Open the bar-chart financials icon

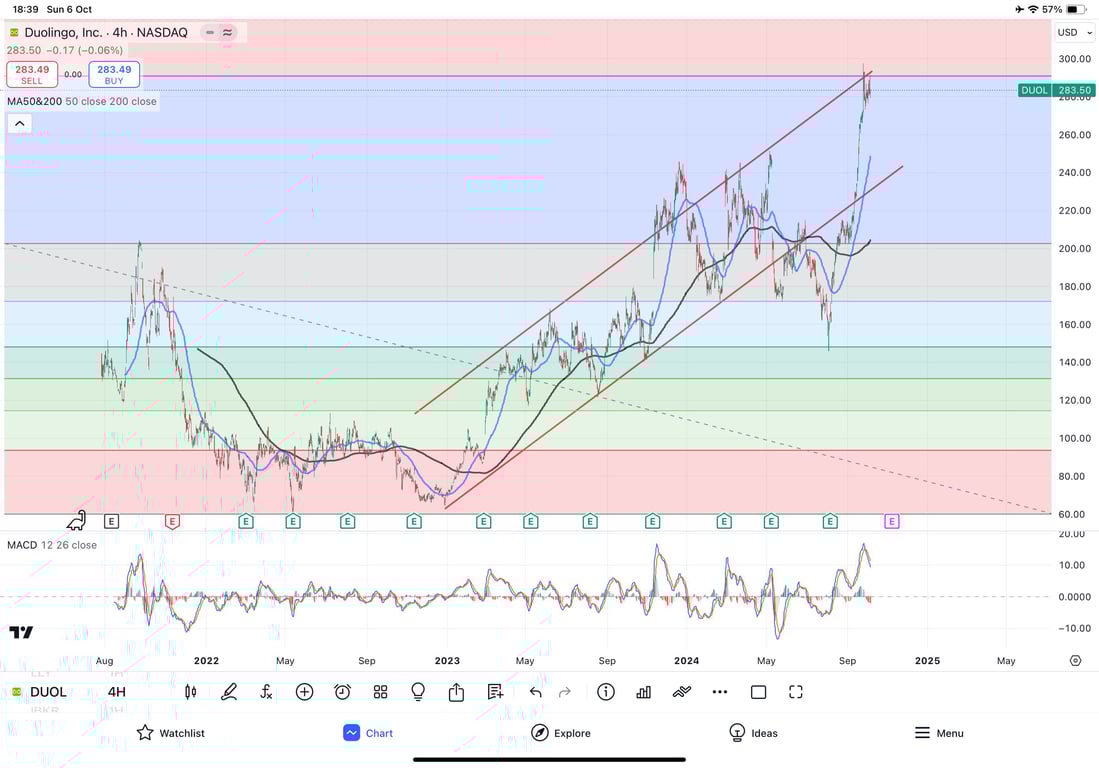point(643,692)
